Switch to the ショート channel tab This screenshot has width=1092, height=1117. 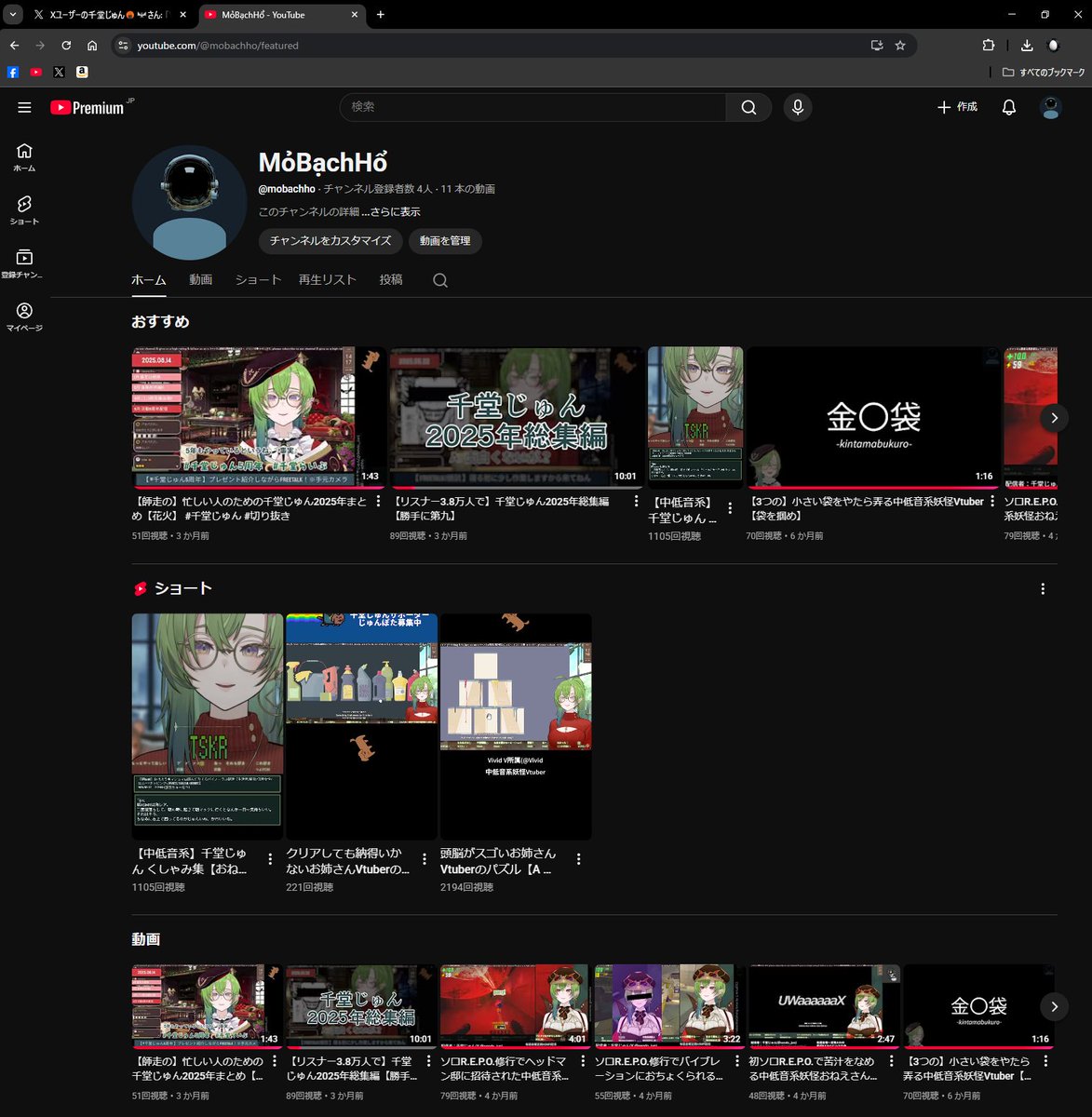(x=258, y=279)
